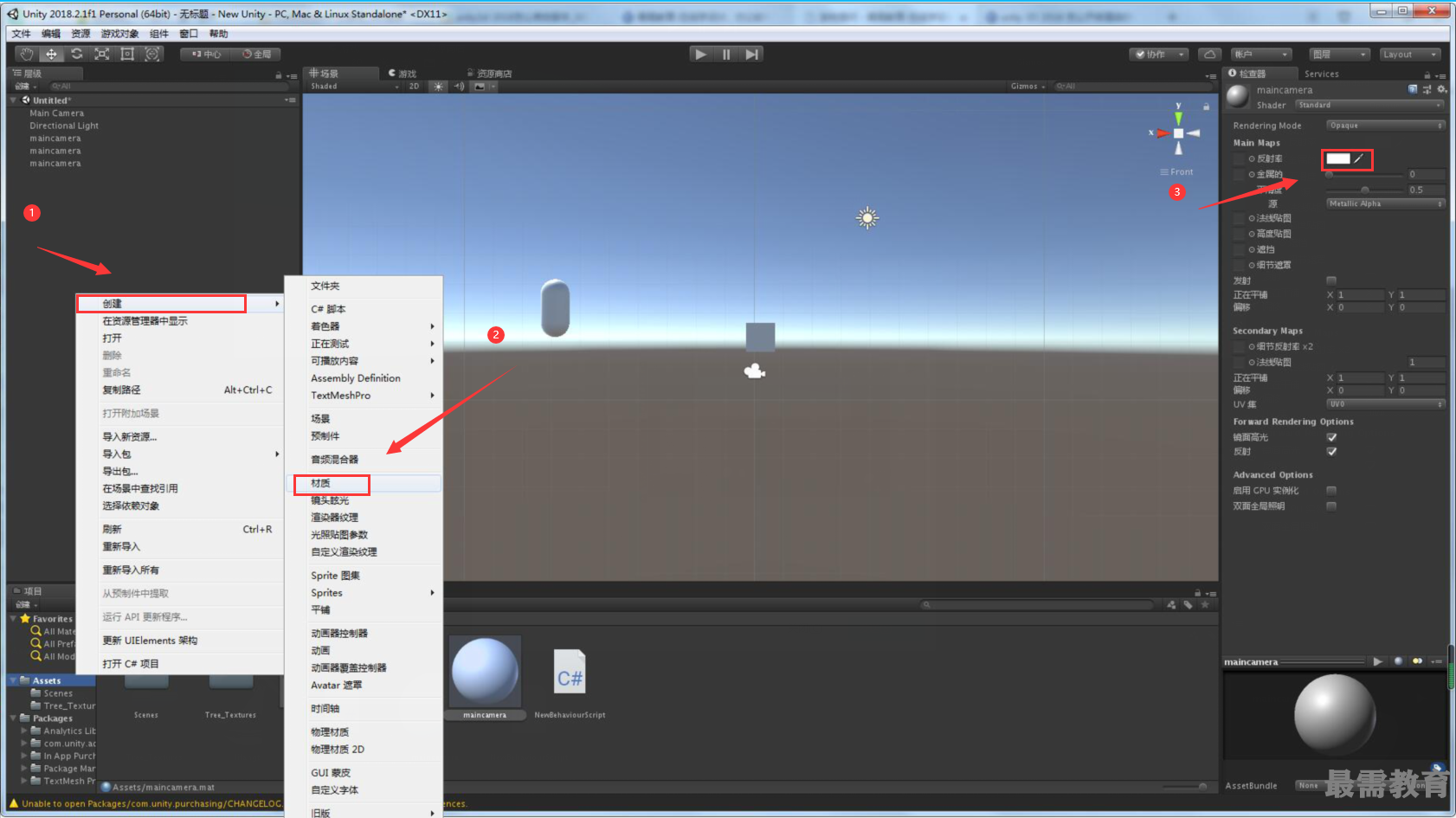1456x818 pixels.
Task: Toggle scene lighting sun icon
Action: [x=439, y=87]
